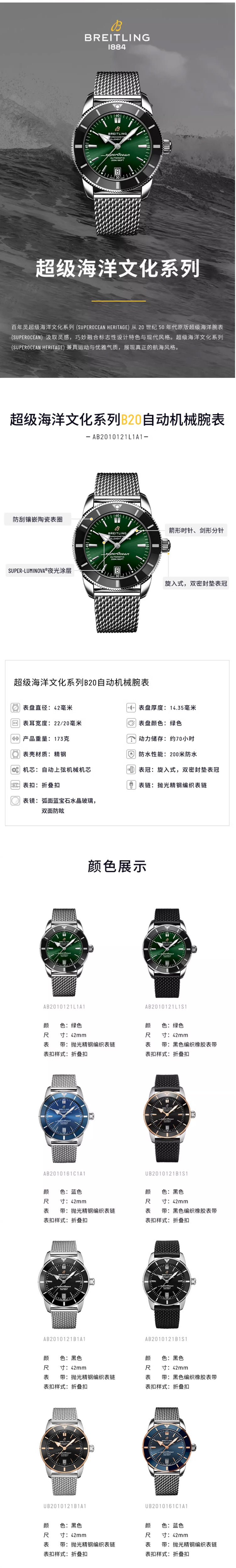
Task: Click the case material icon (表壳材质)
Action: pyautogui.click(x=15, y=754)
